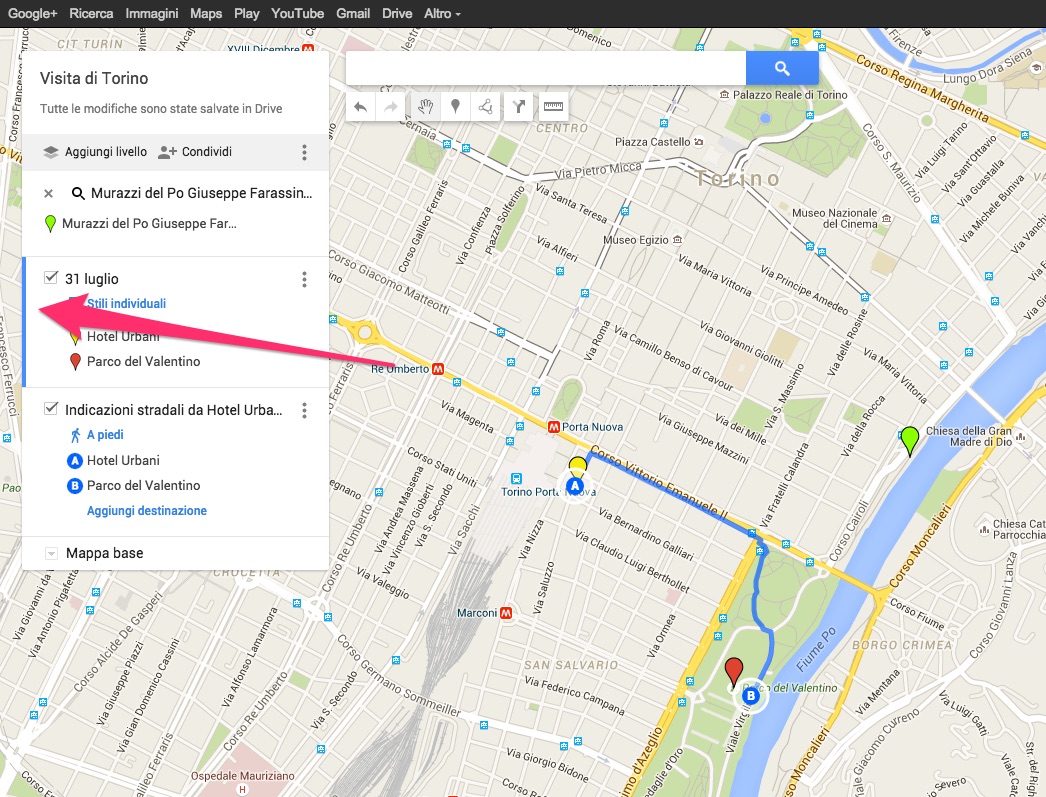Open the directions layer three-dot menu

coord(305,410)
